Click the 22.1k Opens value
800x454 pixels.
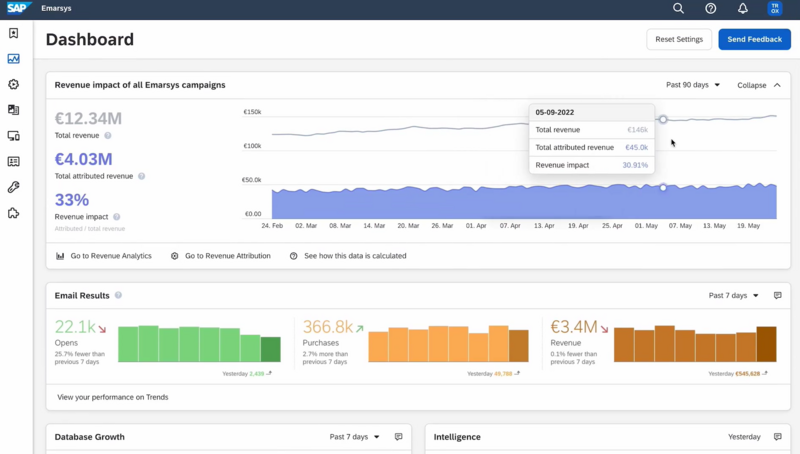pos(75,326)
